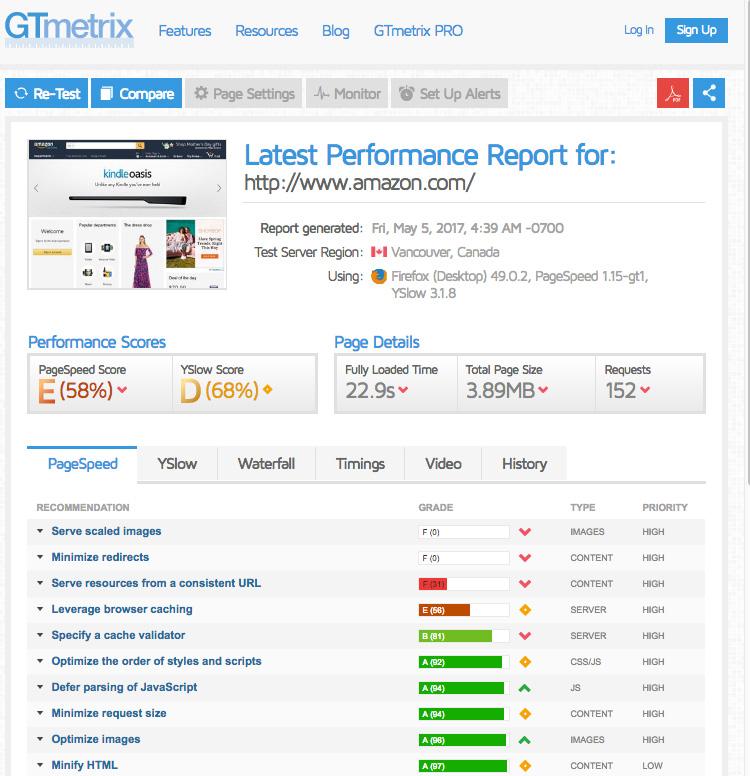Viewport: 750px width, 776px height.
Task: Go to the Blog page
Action: pos(336,31)
